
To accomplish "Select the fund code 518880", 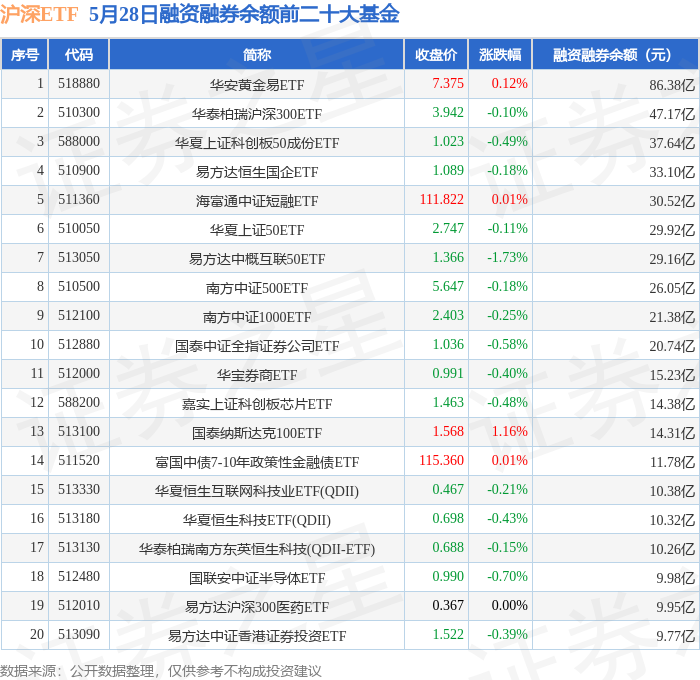I will coord(79,83).
